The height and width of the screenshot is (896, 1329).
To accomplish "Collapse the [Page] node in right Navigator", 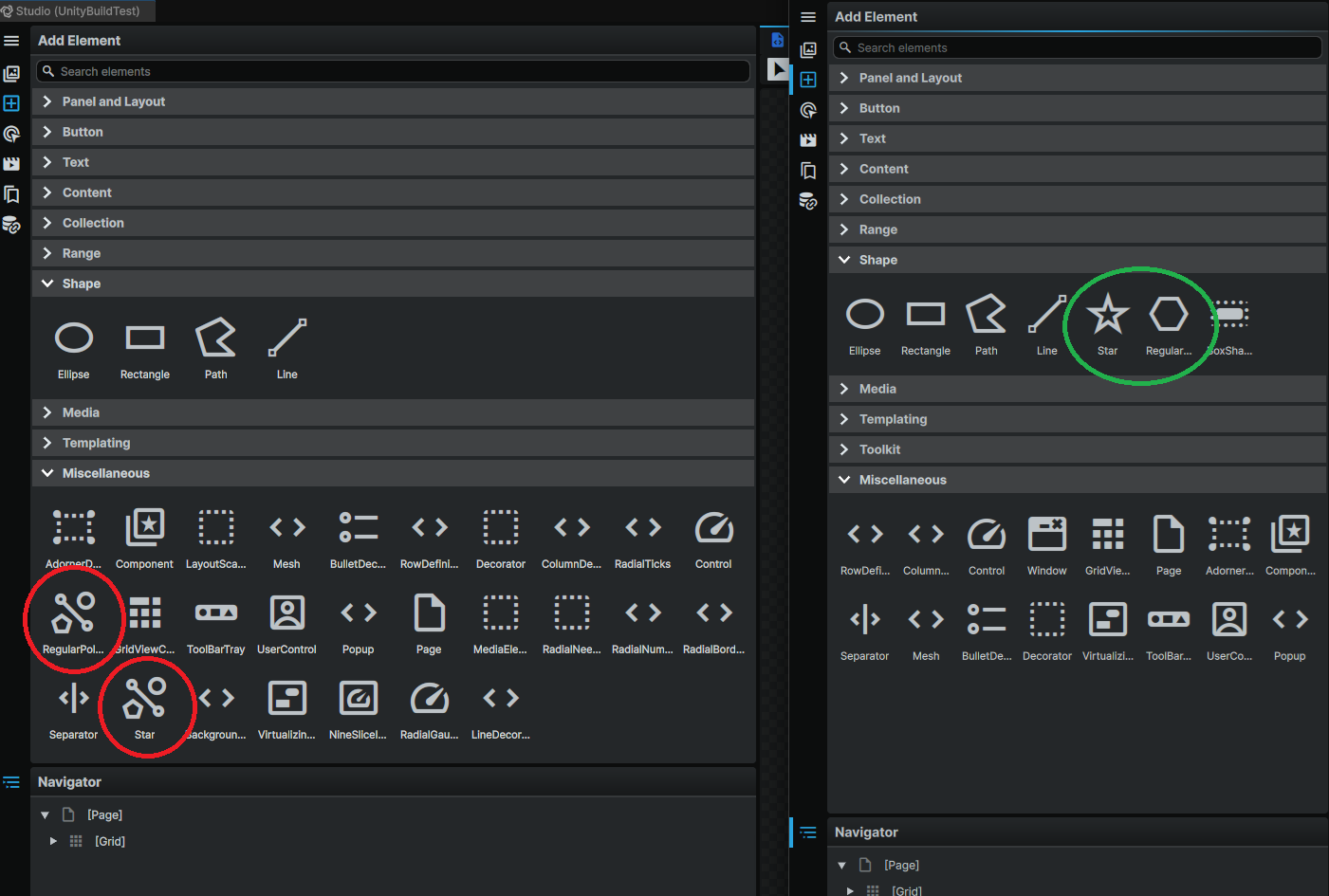I will (841, 866).
